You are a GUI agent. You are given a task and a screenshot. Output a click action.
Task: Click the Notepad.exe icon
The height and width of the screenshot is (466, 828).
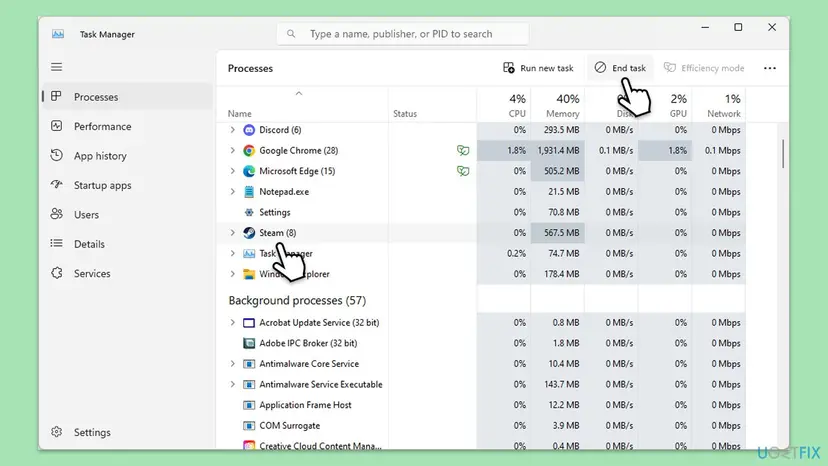(249, 192)
